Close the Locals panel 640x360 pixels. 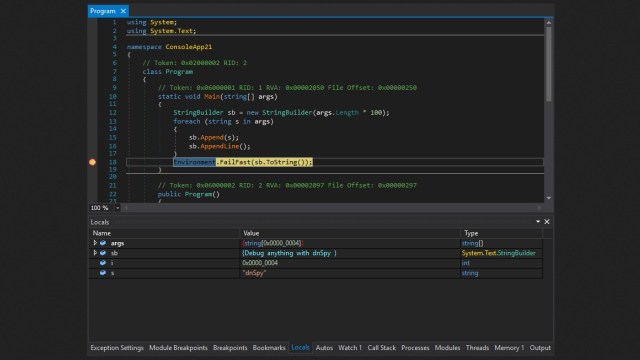point(547,221)
